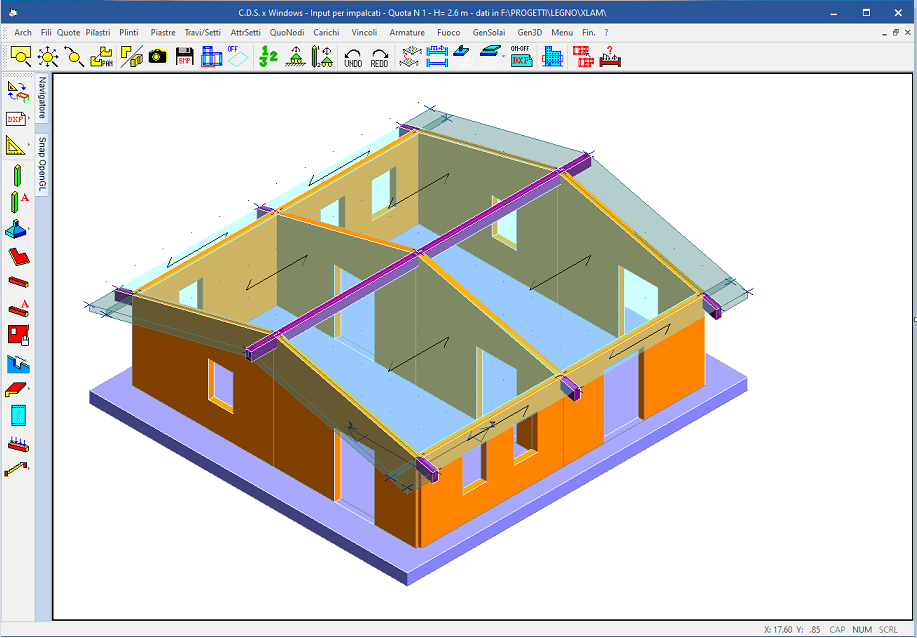Select the green pillar tool in sidebar
This screenshot has height=638, width=917.
17,176
